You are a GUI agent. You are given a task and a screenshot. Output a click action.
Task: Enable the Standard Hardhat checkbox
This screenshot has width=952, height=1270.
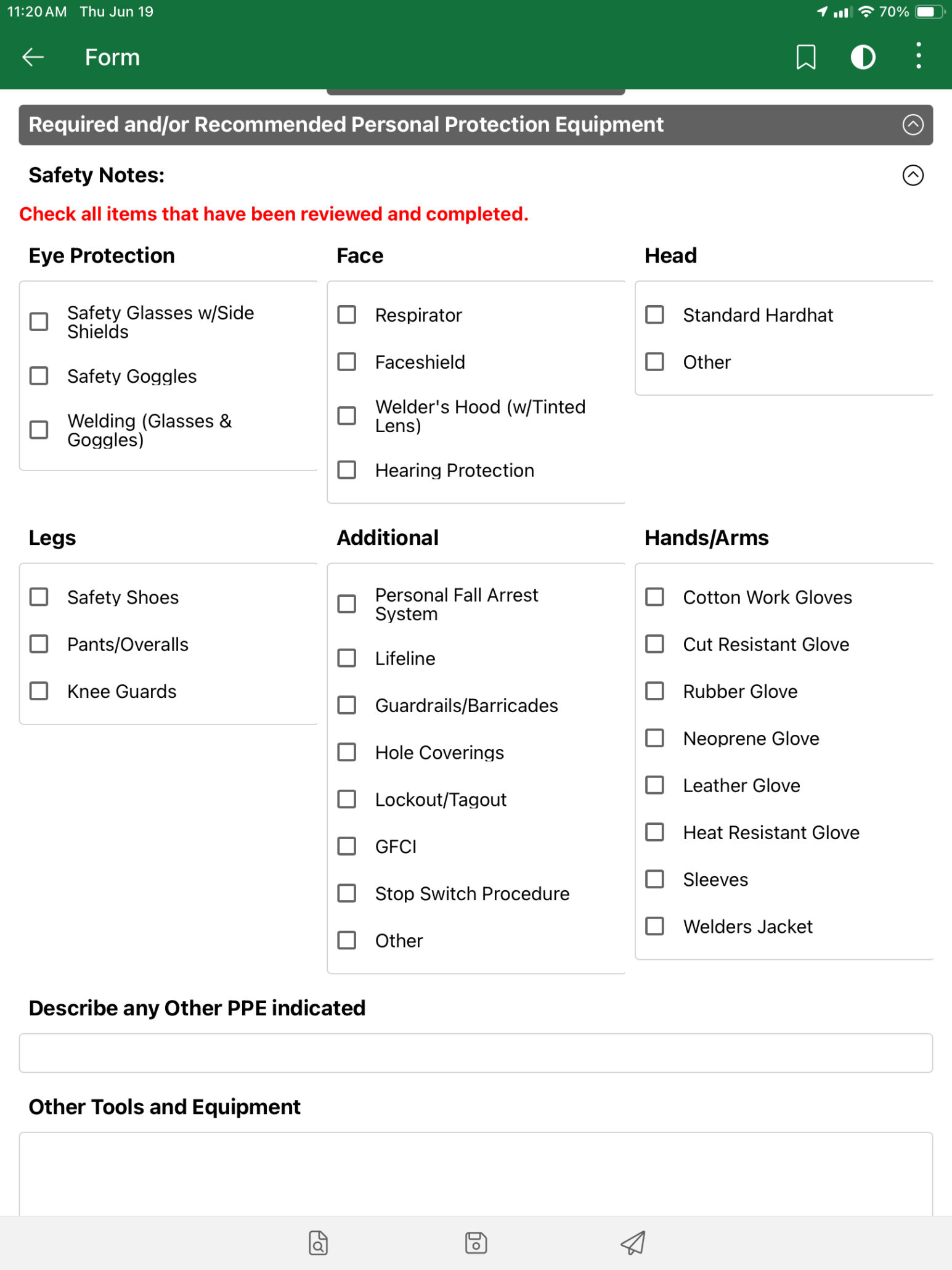point(654,315)
